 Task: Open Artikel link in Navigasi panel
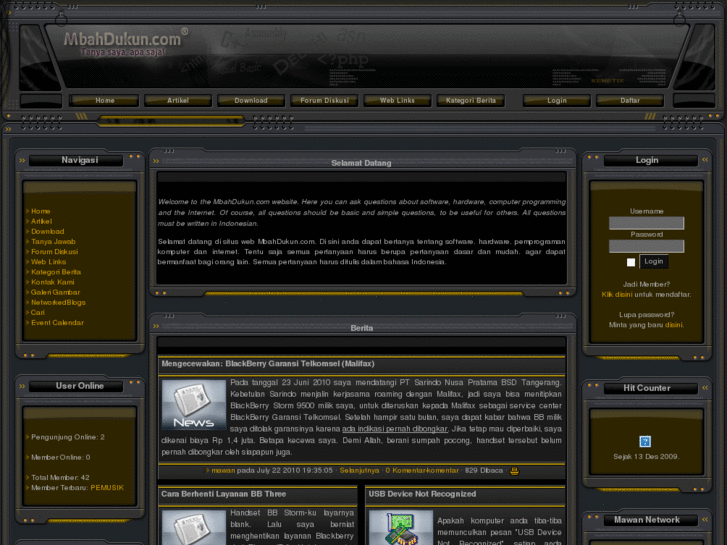tap(41, 221)
